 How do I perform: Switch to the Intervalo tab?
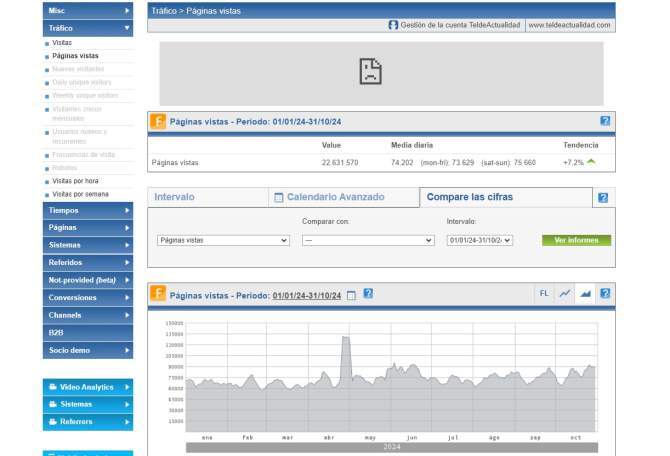pyautogui.click(x=175, y=197)
